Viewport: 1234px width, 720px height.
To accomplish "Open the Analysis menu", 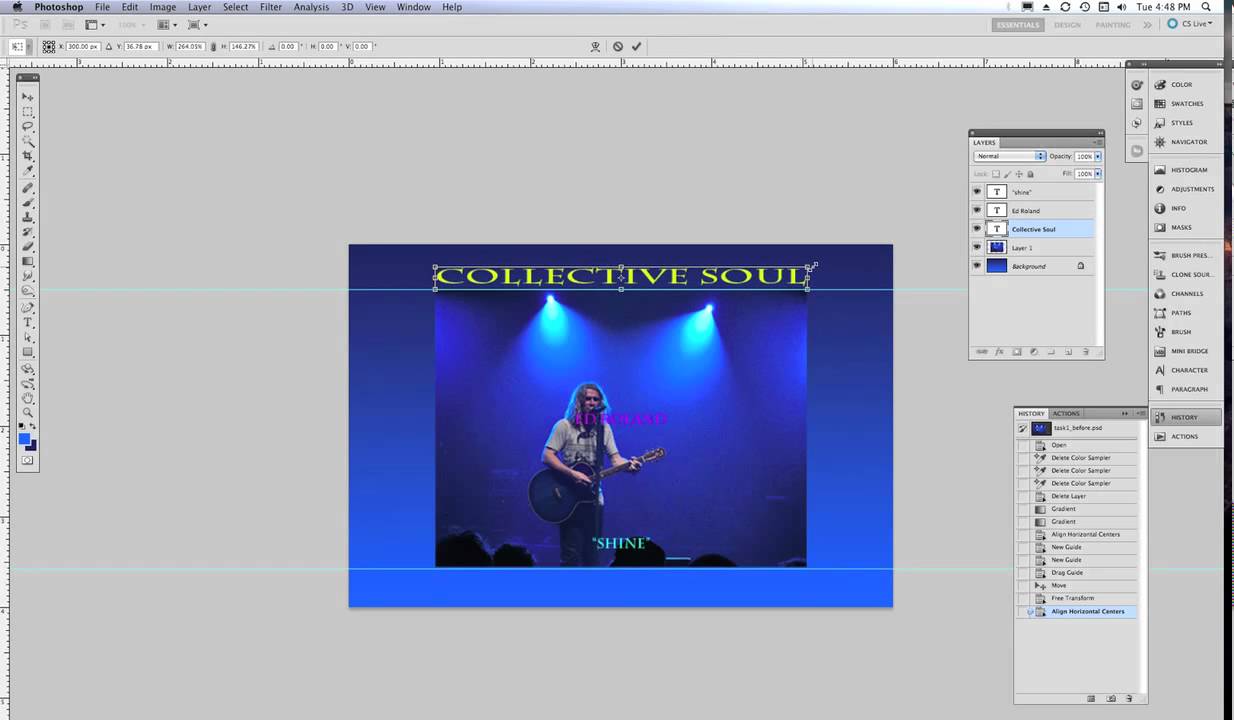I will click(311, 7).
